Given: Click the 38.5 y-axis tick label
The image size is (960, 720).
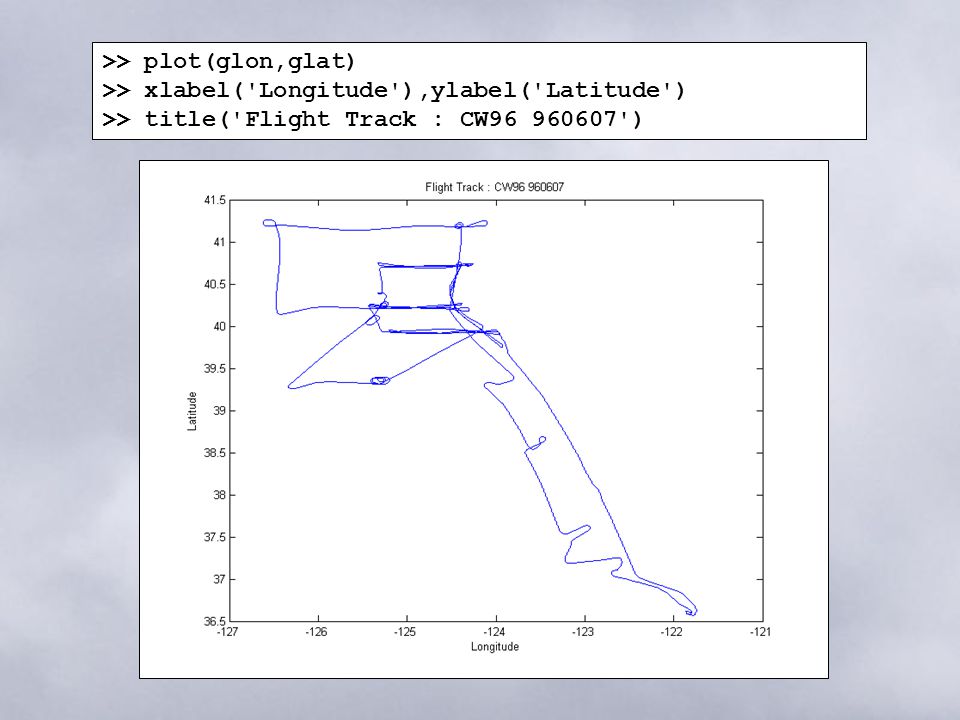Looking at the screenshot, I should pyautogui.click(x=215, y=453).
